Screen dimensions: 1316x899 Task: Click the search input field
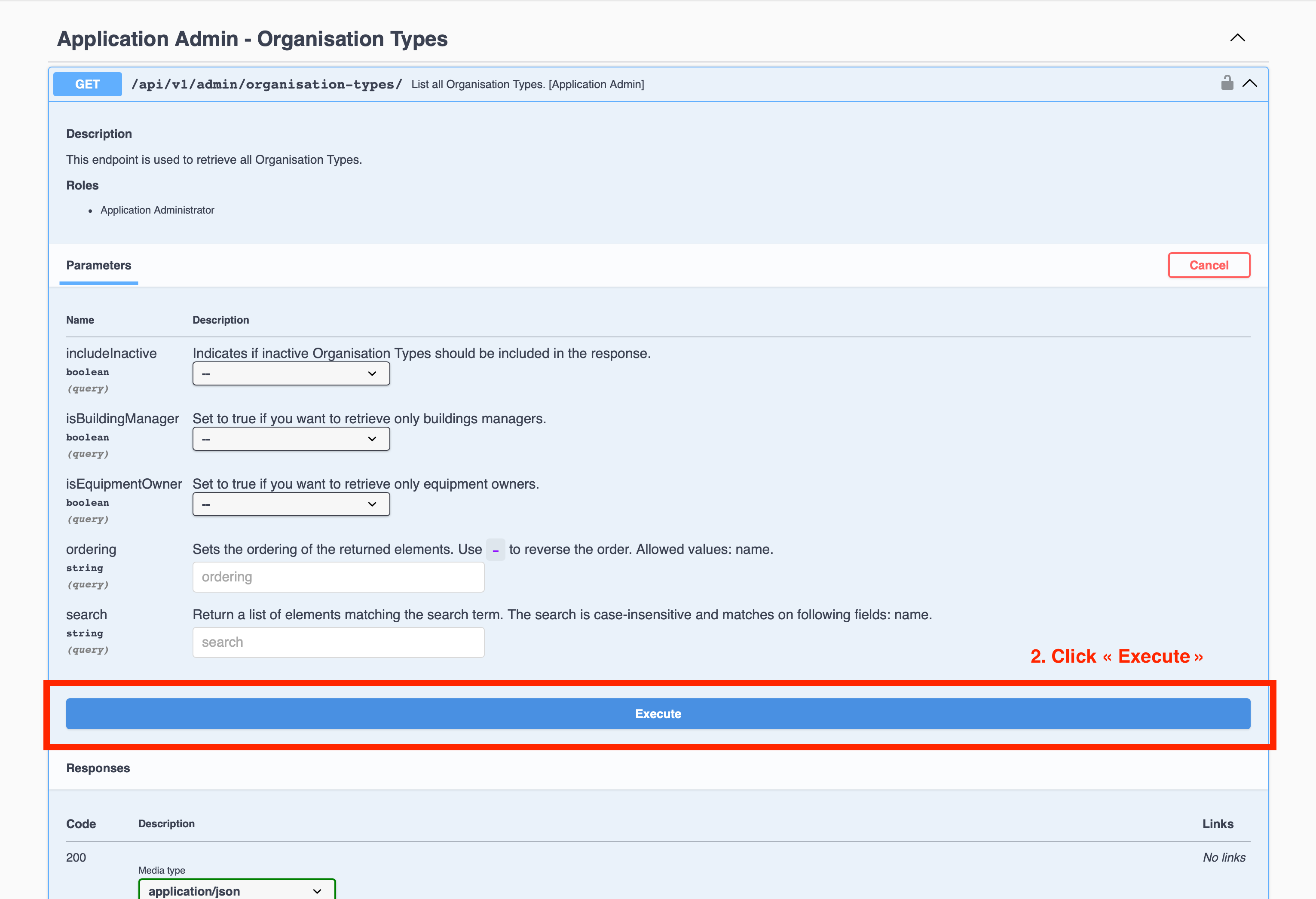point(338,642)
